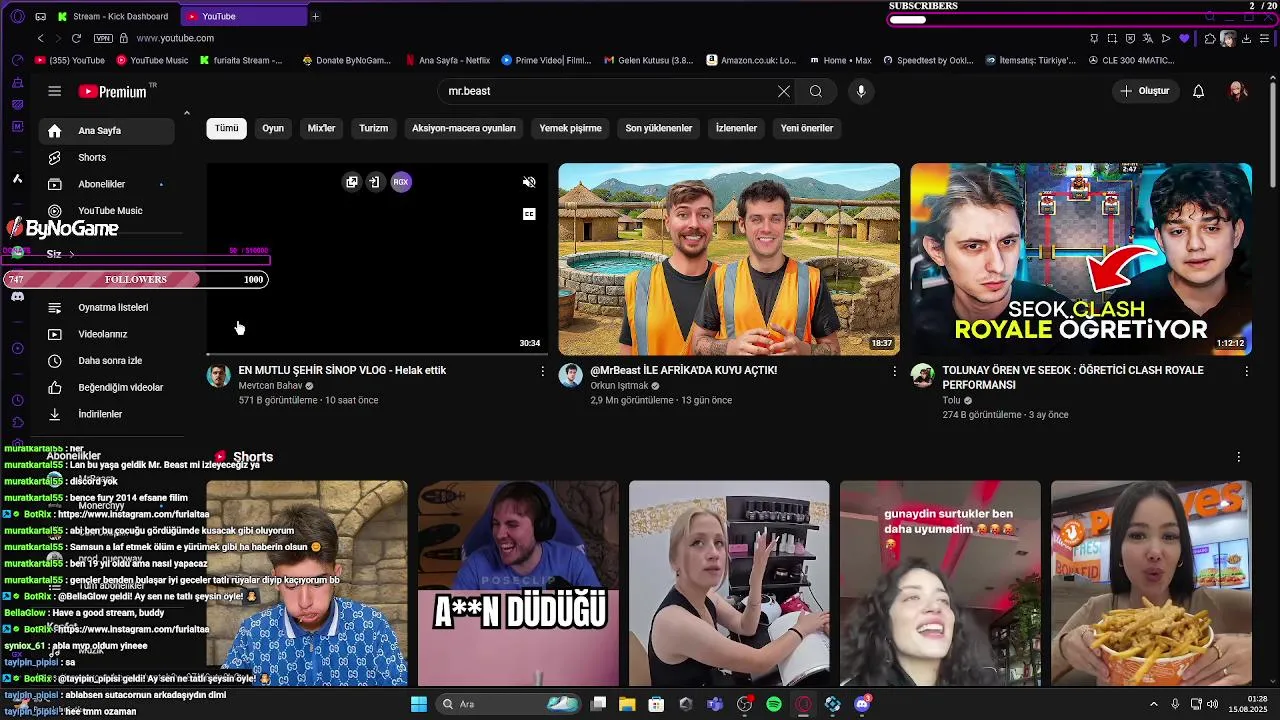Image resolution: width=1280 pixels, height=720 pixels.
Task: Open Abonelikler in the sidebar
Action: pyautogui.click(x=107, y=184)
